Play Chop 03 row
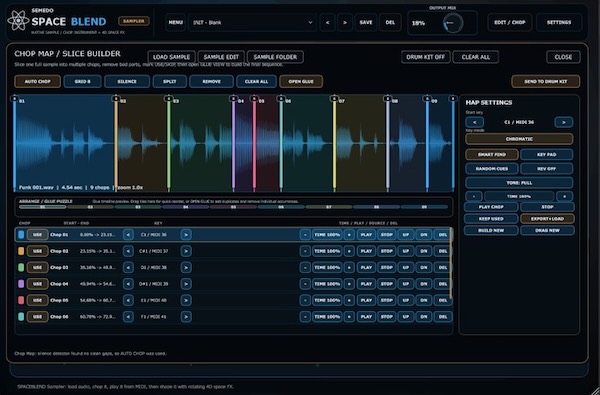 coord(366,268)
